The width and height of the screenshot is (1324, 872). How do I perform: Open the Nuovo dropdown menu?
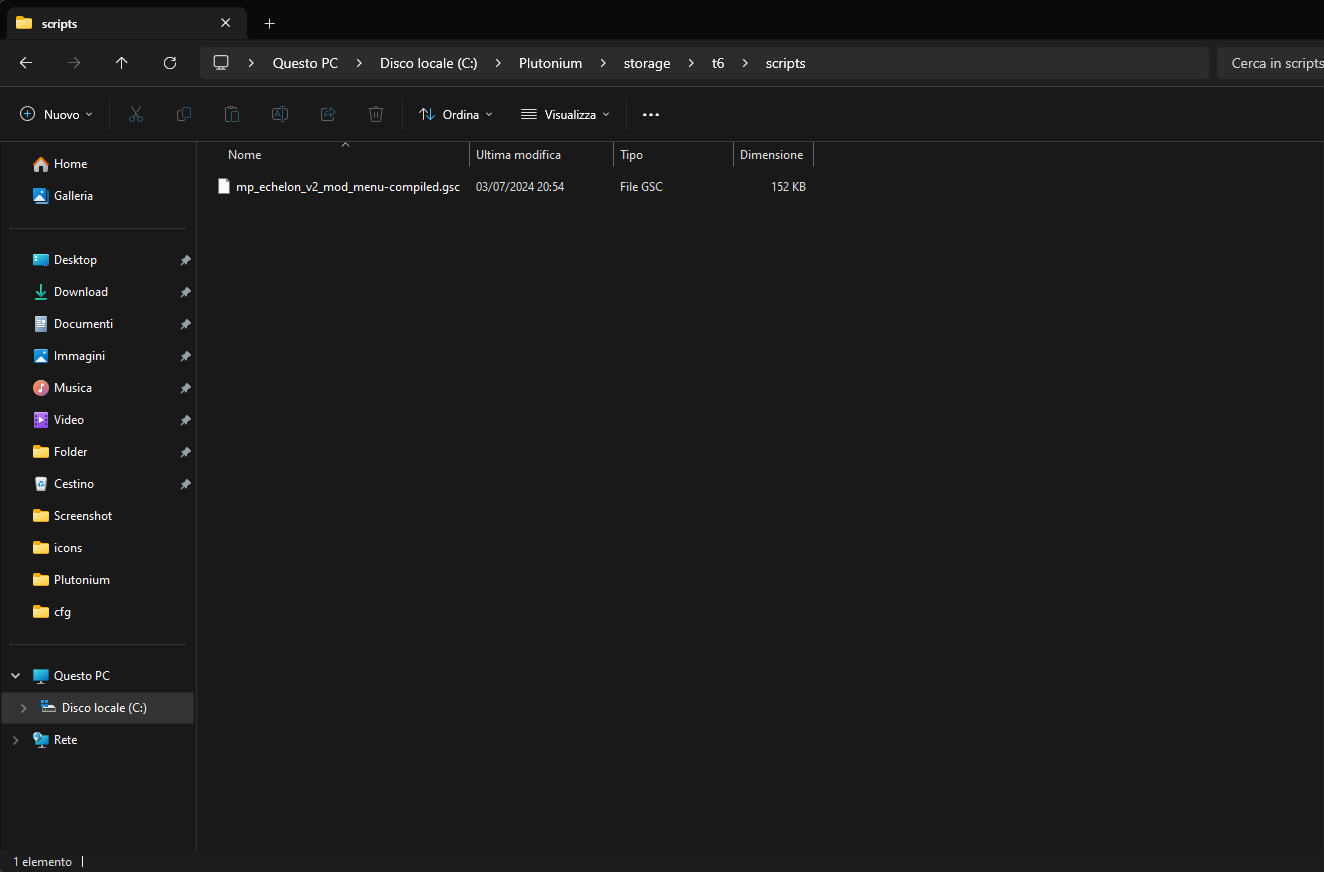57,115
